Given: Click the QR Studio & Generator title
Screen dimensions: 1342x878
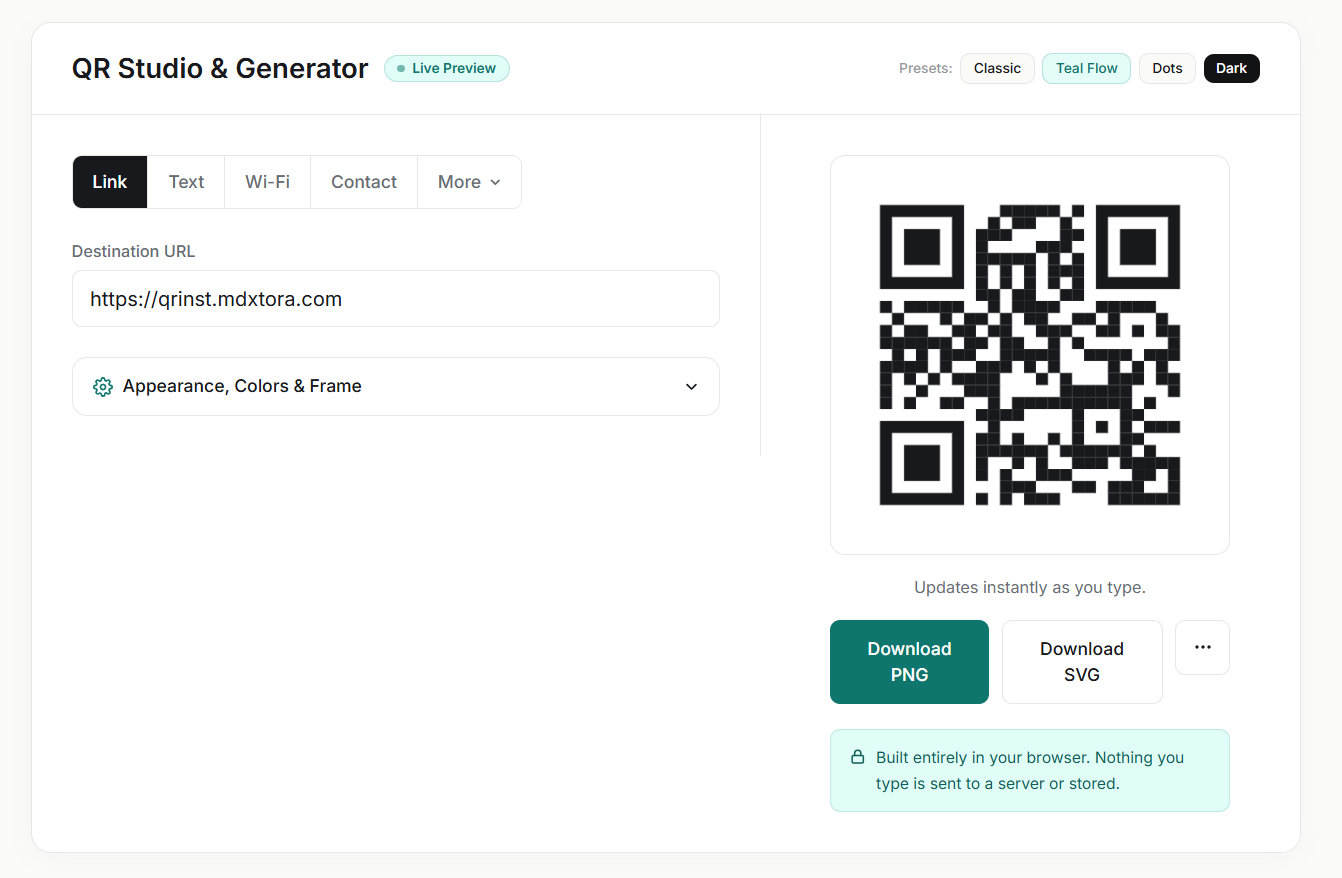Looking at the screenshot, I should [x=220, y=68].
